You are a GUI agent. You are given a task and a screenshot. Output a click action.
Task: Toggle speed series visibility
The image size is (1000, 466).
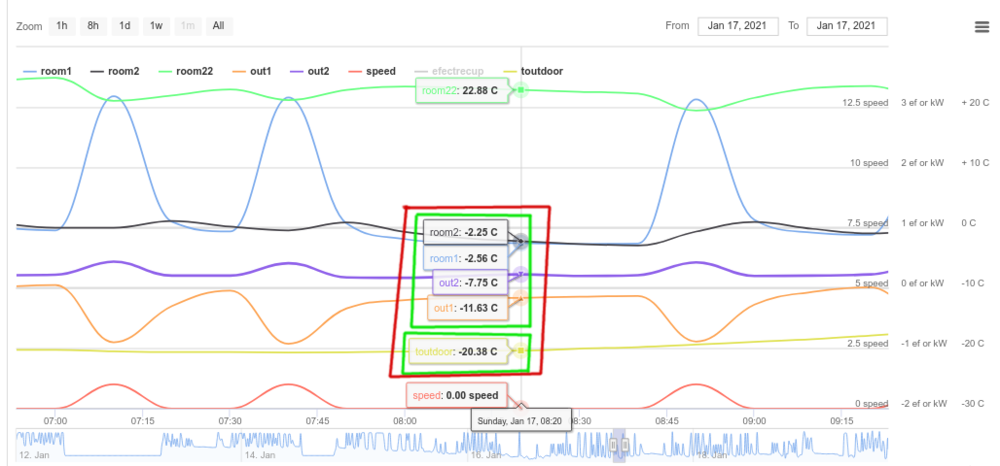pyautogui.click(x=370, y=71)
